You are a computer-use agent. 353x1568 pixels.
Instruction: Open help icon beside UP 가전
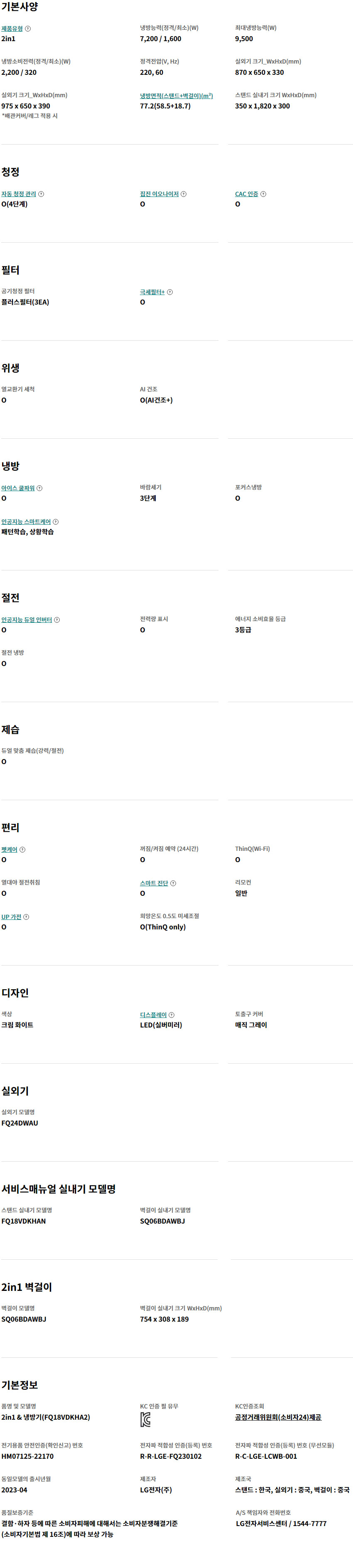pos(26,917)
